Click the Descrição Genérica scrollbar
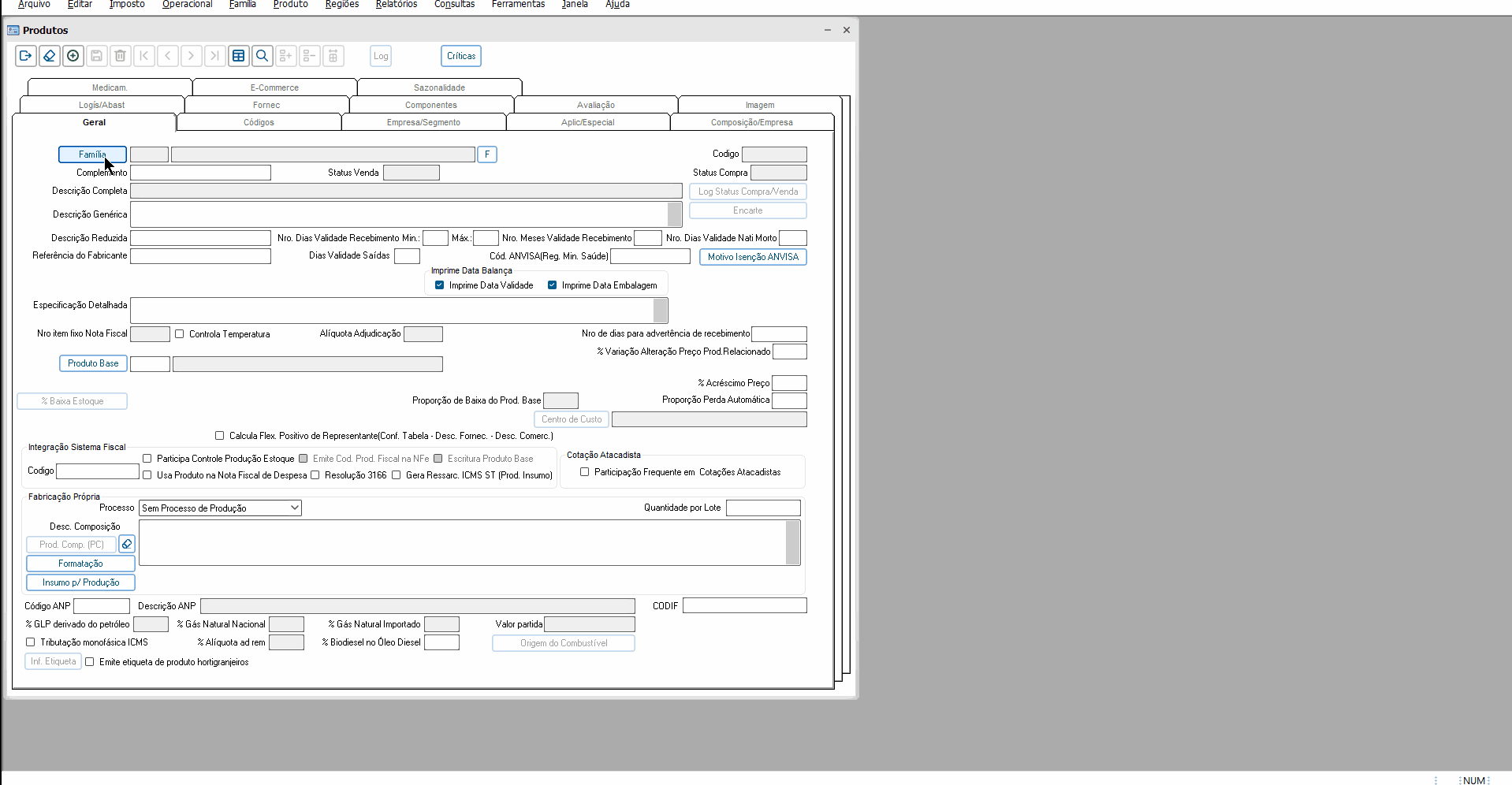This screenshot has height=785, width=1512. pos(675,214)
